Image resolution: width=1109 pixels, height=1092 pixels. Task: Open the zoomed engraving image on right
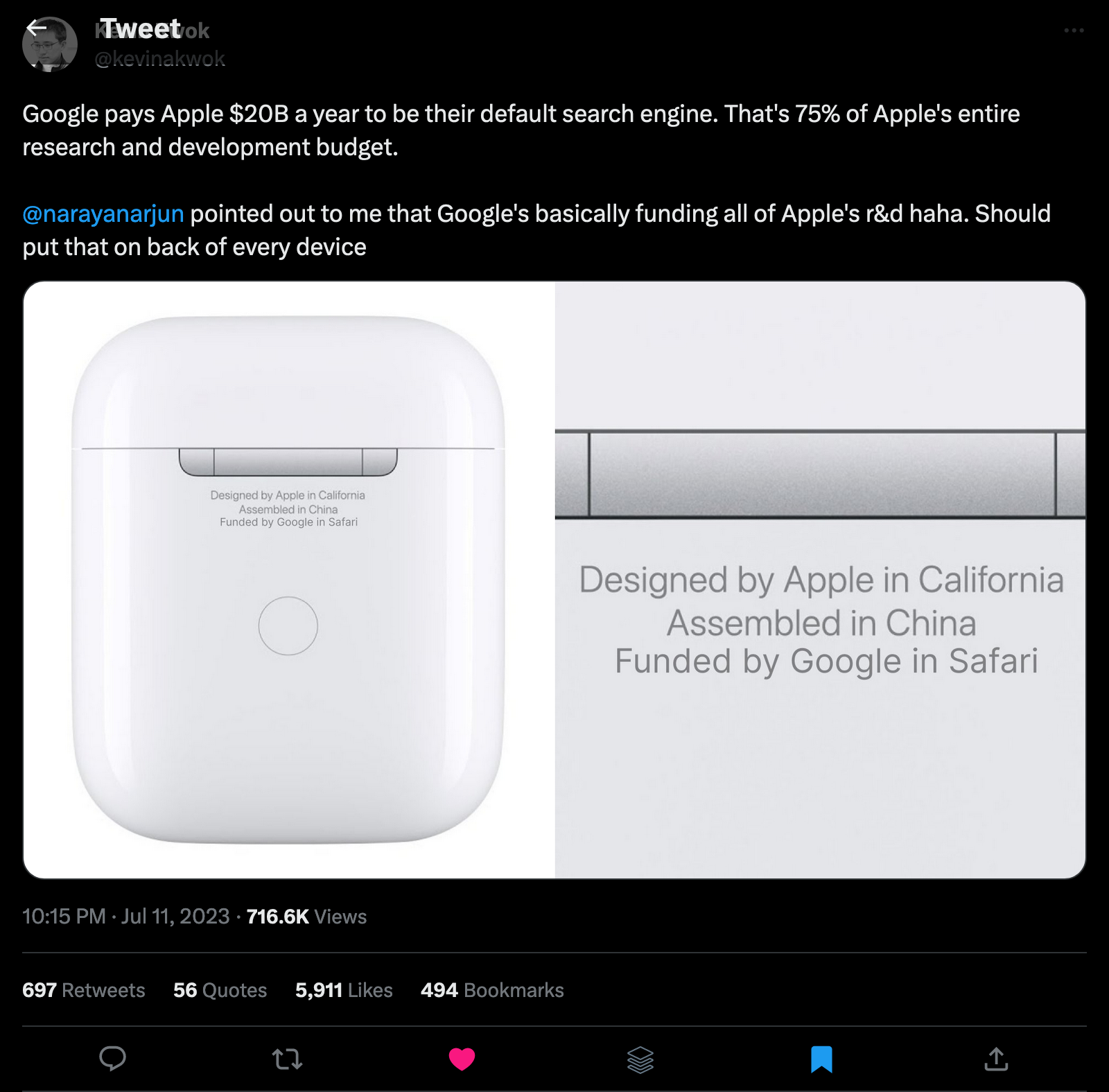[x=820, y=580]
